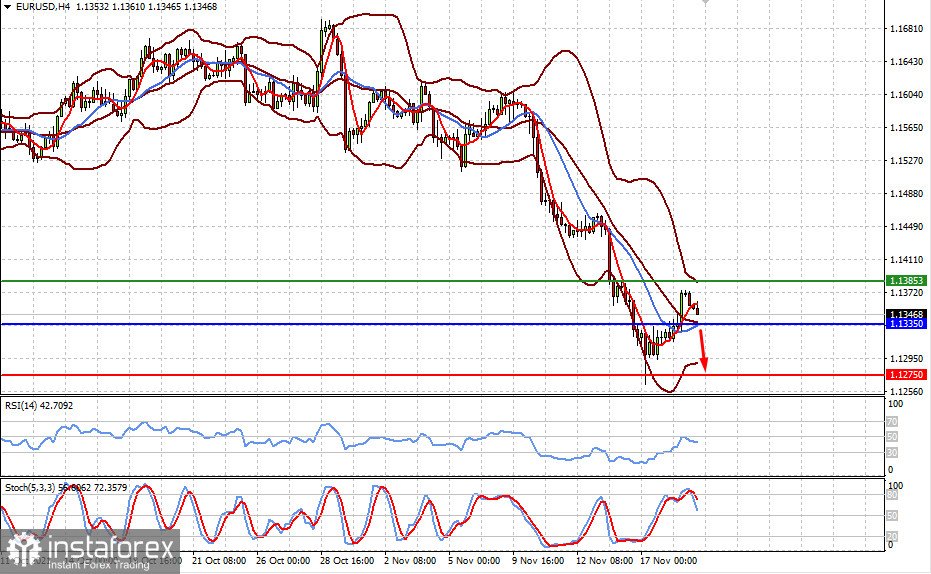The width and height of the screenshot is (931, 574).
Task: Click the green horizontal resistance line
Action: pos(442,281)
